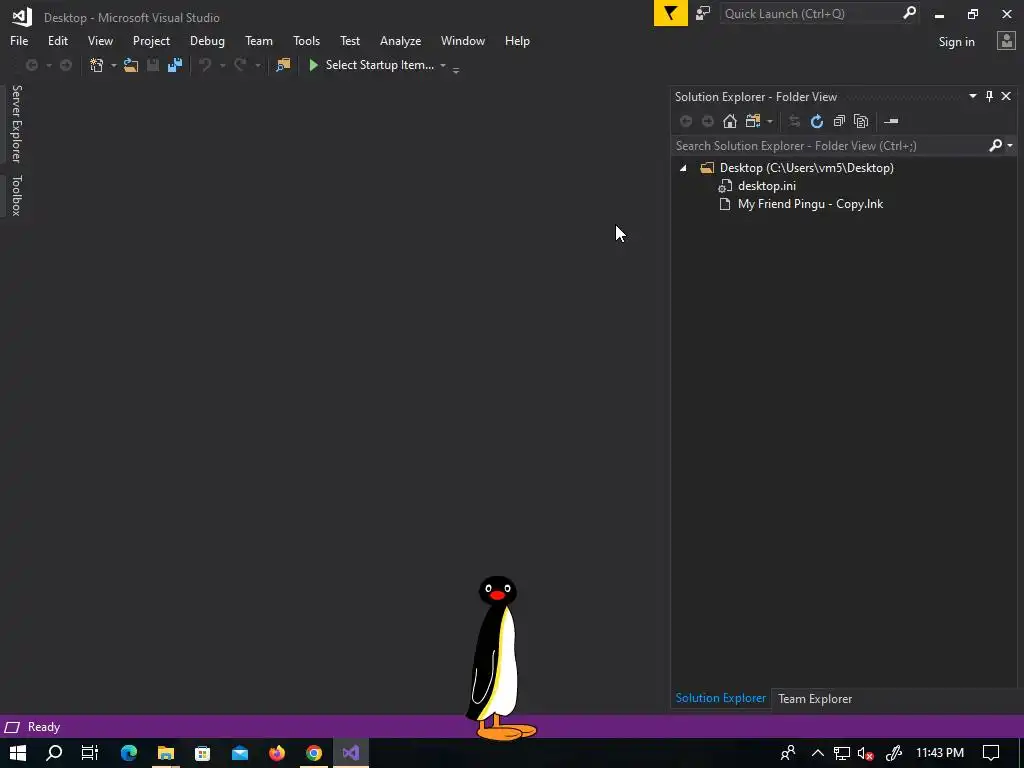The height and width of the screenshot is (768, 1024).
Task: Click the Navigate Forward toolbar arrow
Action: [66, 65]
